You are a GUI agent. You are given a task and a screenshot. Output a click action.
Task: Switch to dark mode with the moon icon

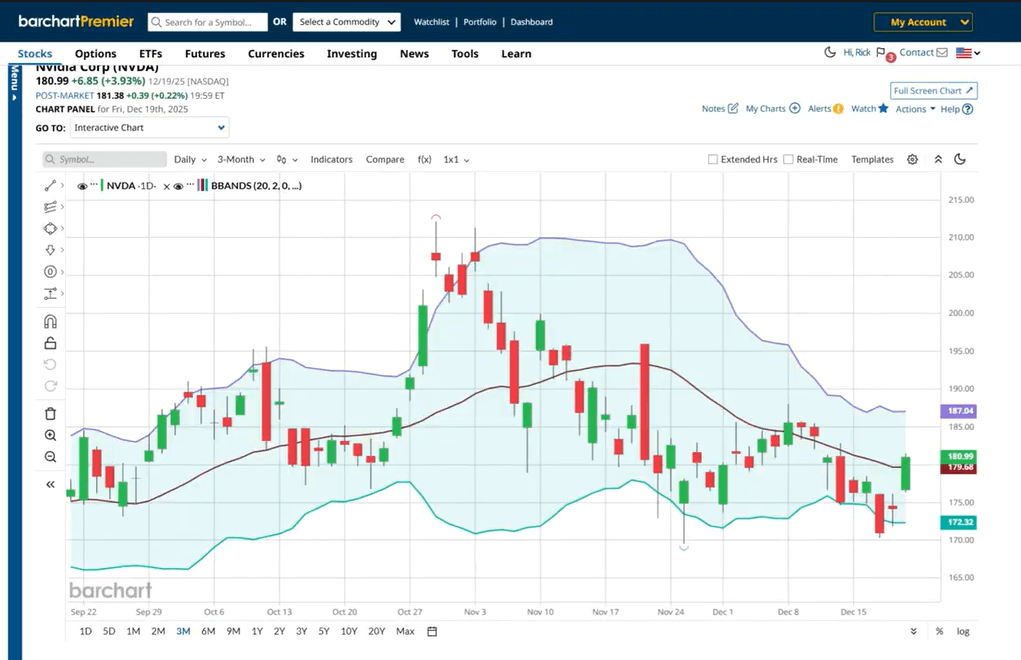tap(961, 158)
